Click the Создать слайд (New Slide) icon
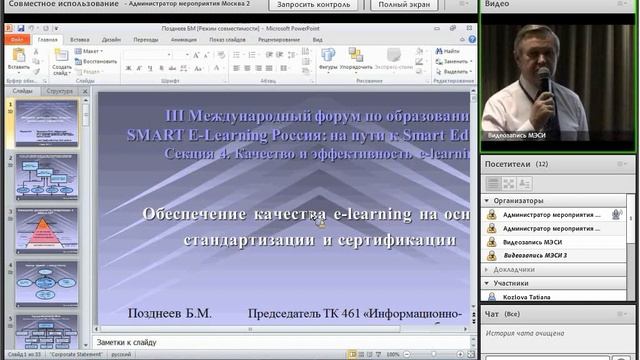Image resolution: width=640 pixels, height=360 pixels. pos(61,56)
